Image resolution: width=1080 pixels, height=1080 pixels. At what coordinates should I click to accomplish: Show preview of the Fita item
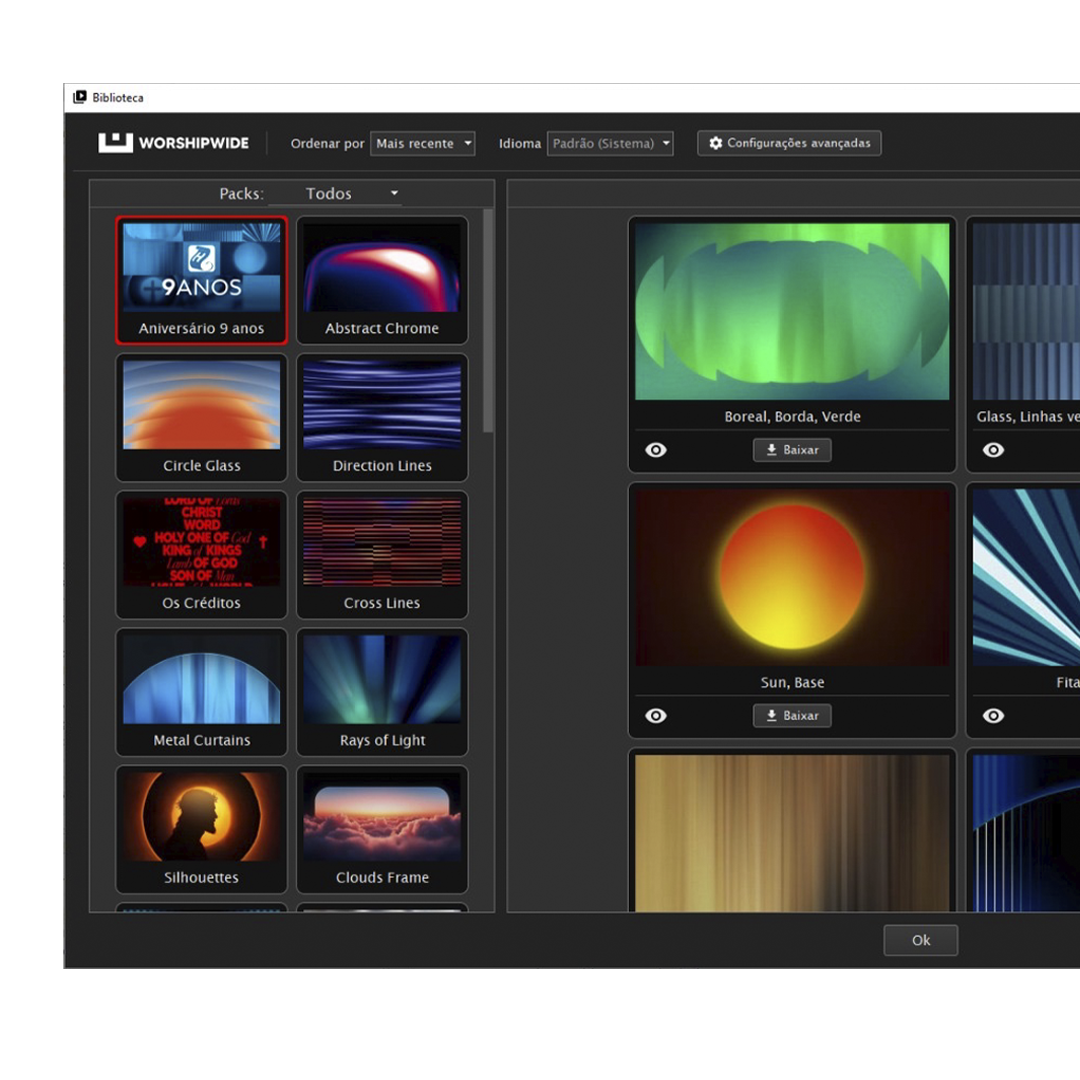pyautogui.click(x=993, y=716)
